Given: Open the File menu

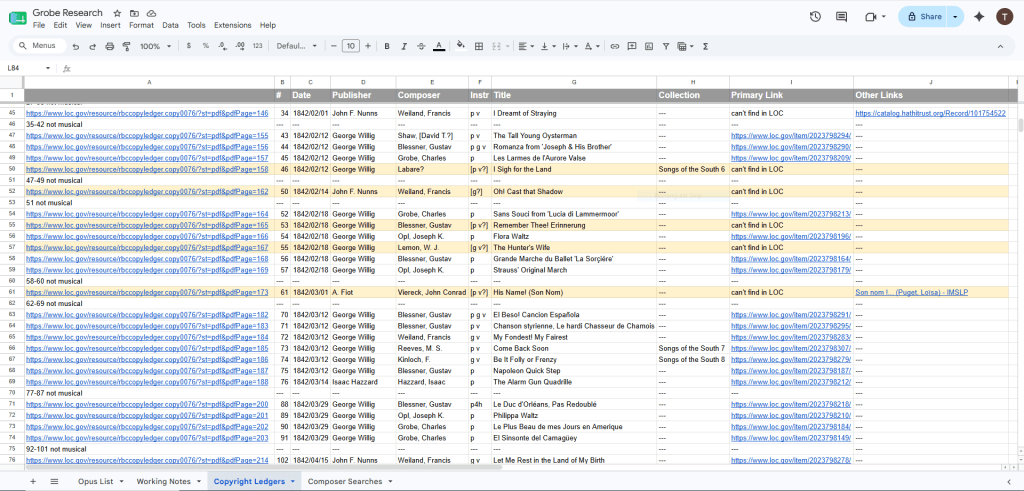Looking at the screenshot, I should (39, 25).
